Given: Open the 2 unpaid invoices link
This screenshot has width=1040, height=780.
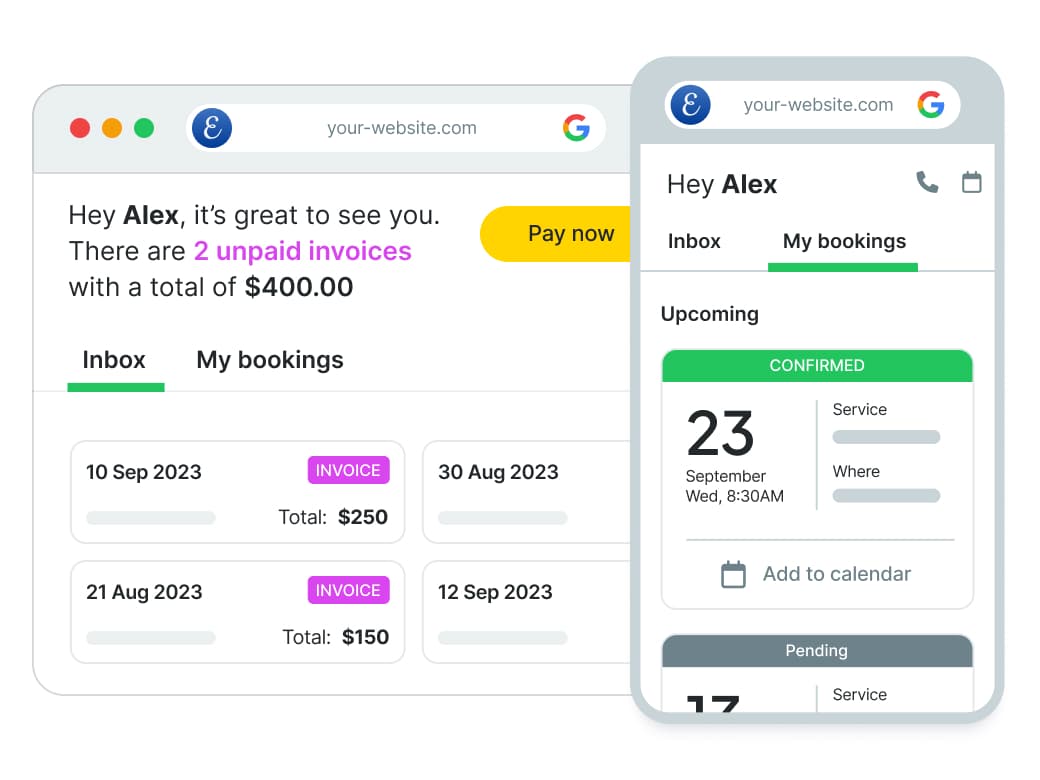Looking at the screenshot, I should tap(302, 251).
